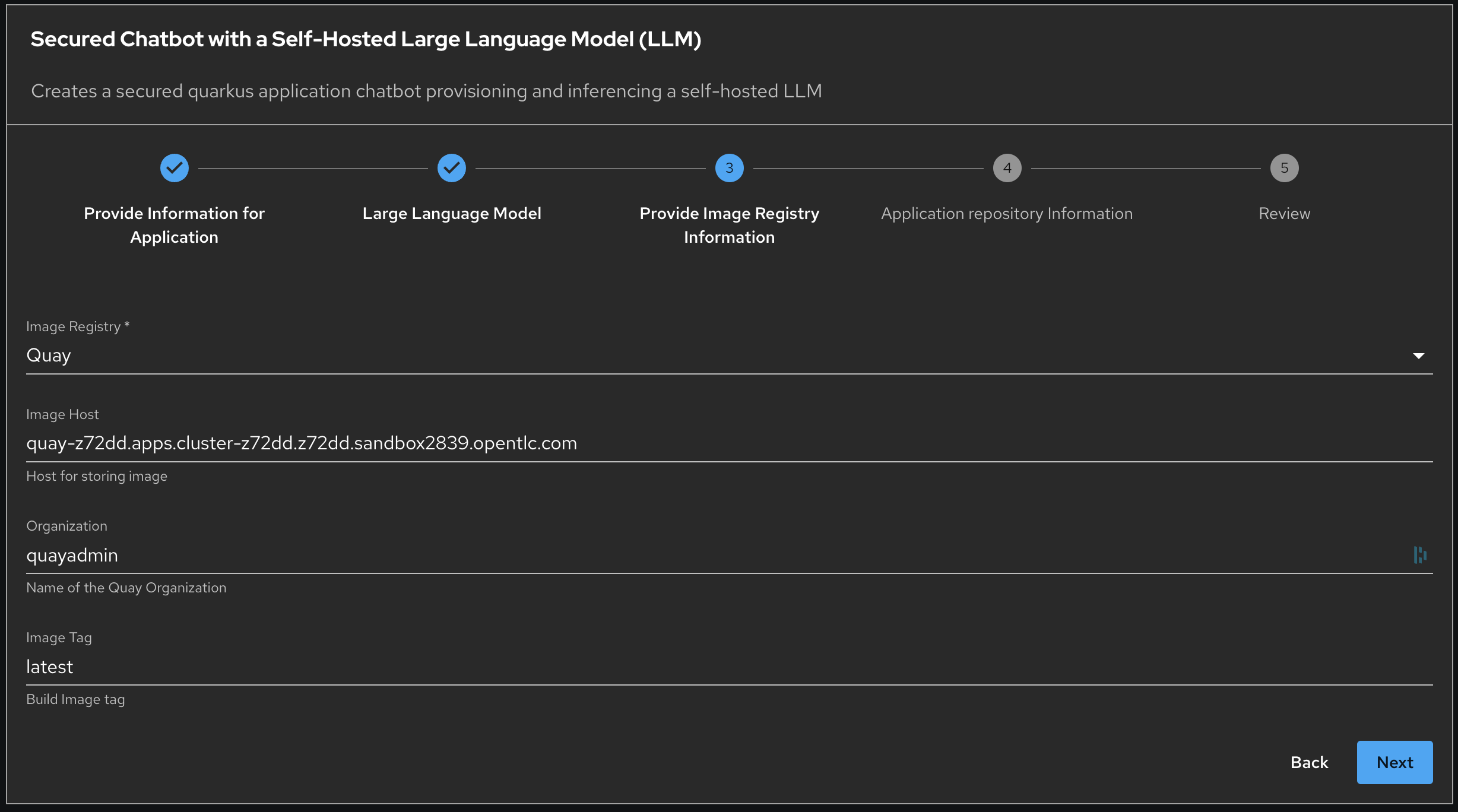Go to Large Language Model step label
Screen dimensions: 1458x812
pos(452,214)
